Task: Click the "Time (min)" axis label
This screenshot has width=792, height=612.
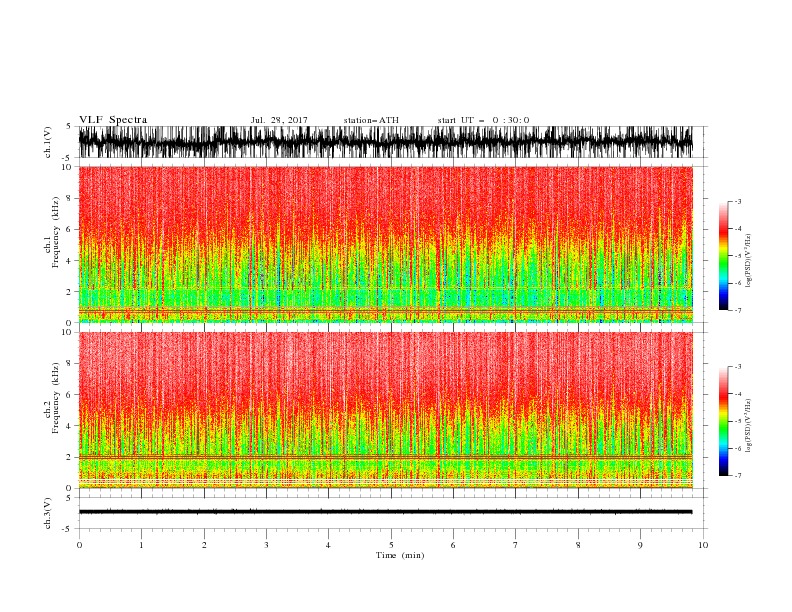Action: point(400,555)
